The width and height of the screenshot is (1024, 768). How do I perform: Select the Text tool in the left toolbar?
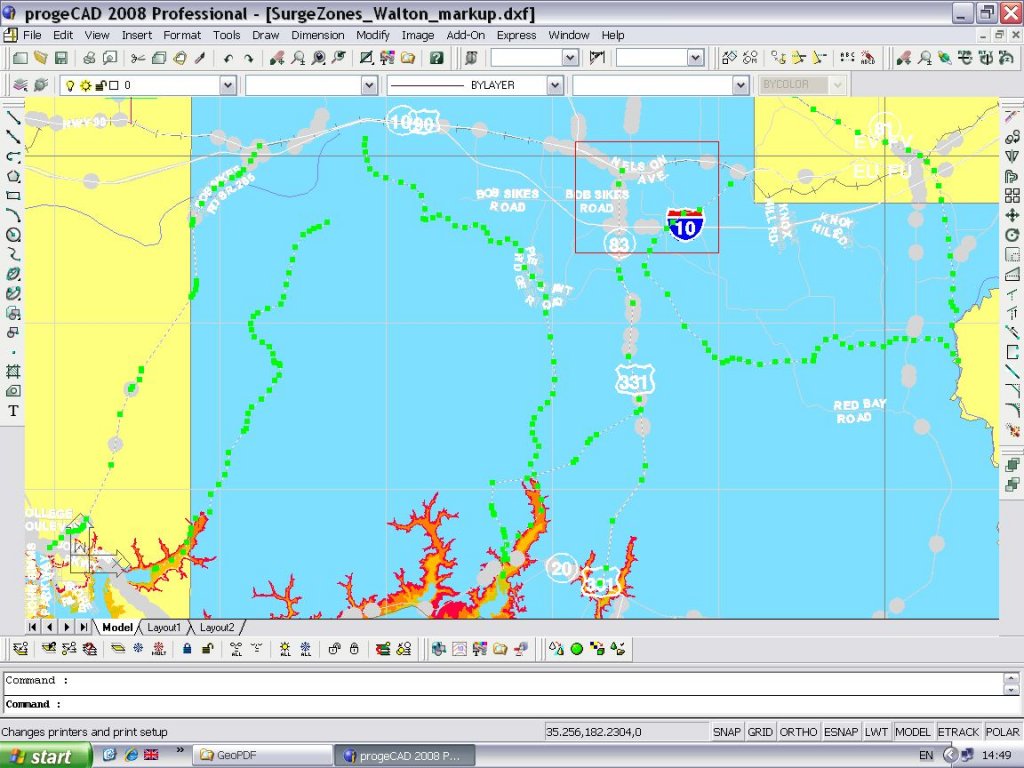click(13, 410)
